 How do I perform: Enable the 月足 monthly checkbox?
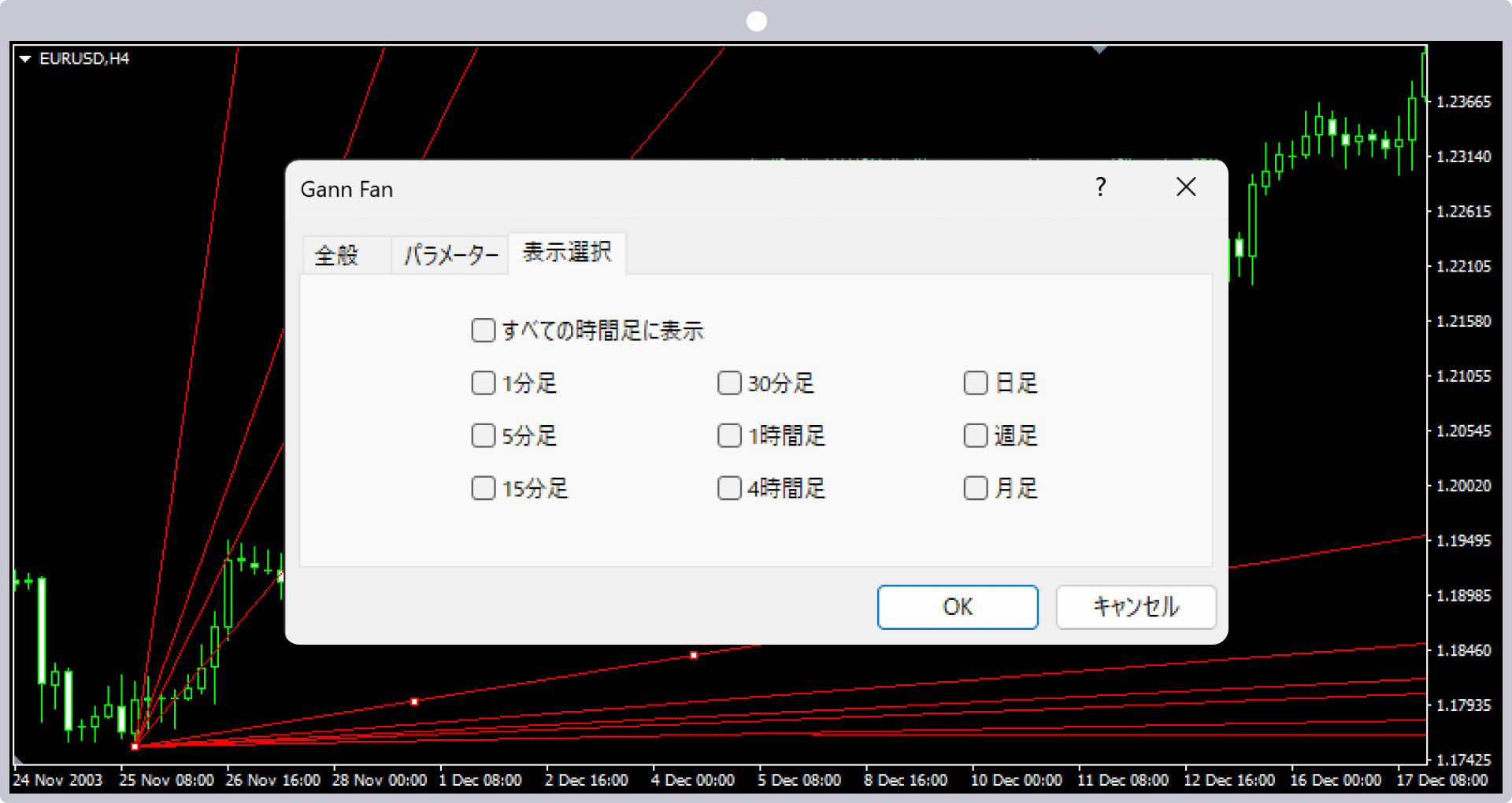pyautogui.click(x=976, y=488)
